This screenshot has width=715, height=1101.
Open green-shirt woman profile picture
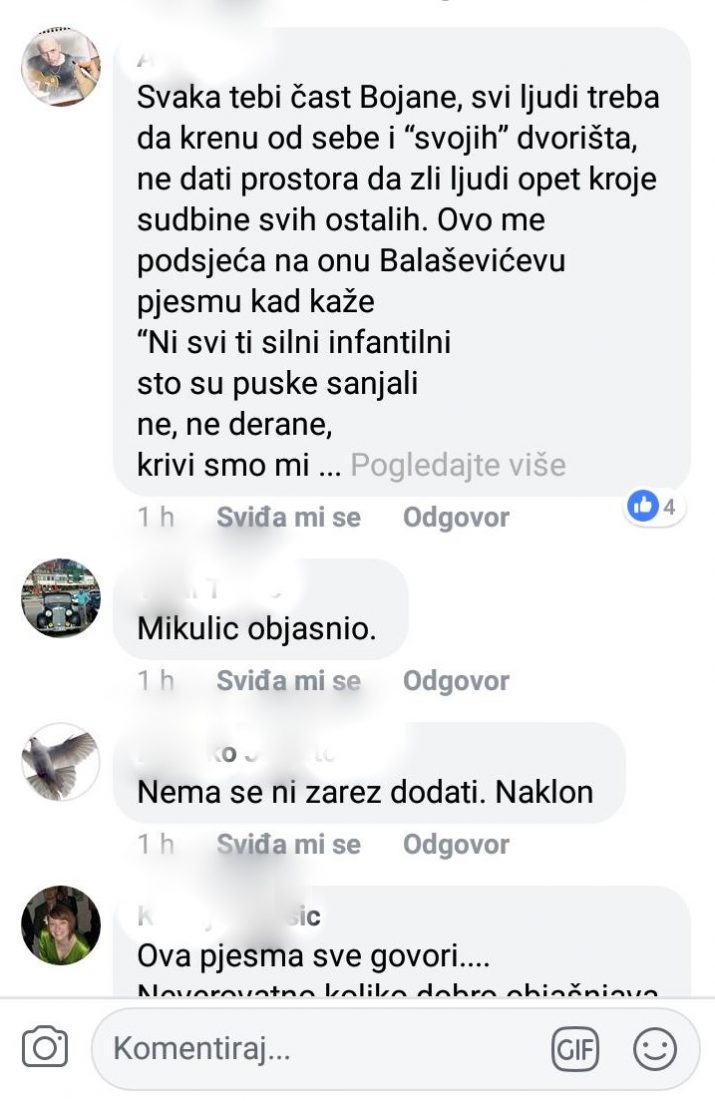pos(61,925)
